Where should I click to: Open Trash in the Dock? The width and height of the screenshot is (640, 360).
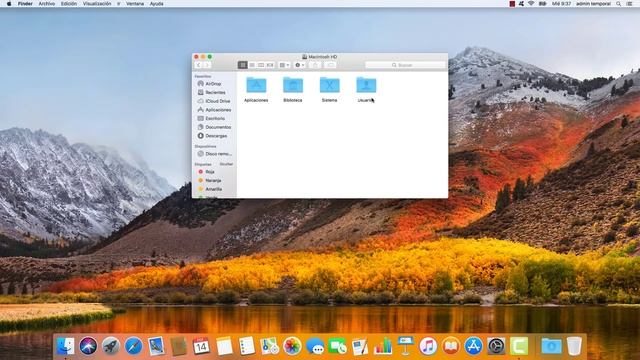click(574, 346)
